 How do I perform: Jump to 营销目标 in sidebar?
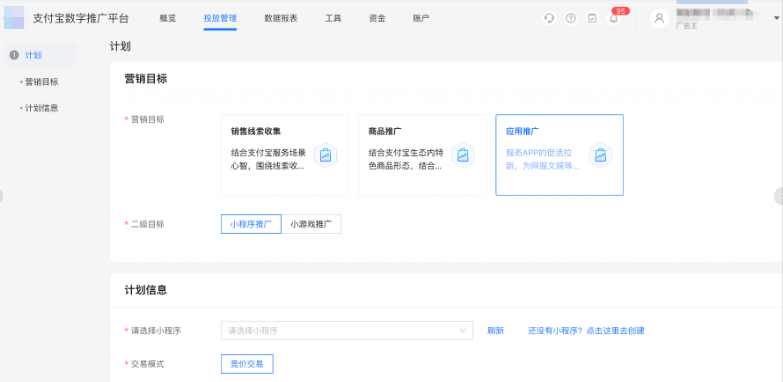point(42,81)
